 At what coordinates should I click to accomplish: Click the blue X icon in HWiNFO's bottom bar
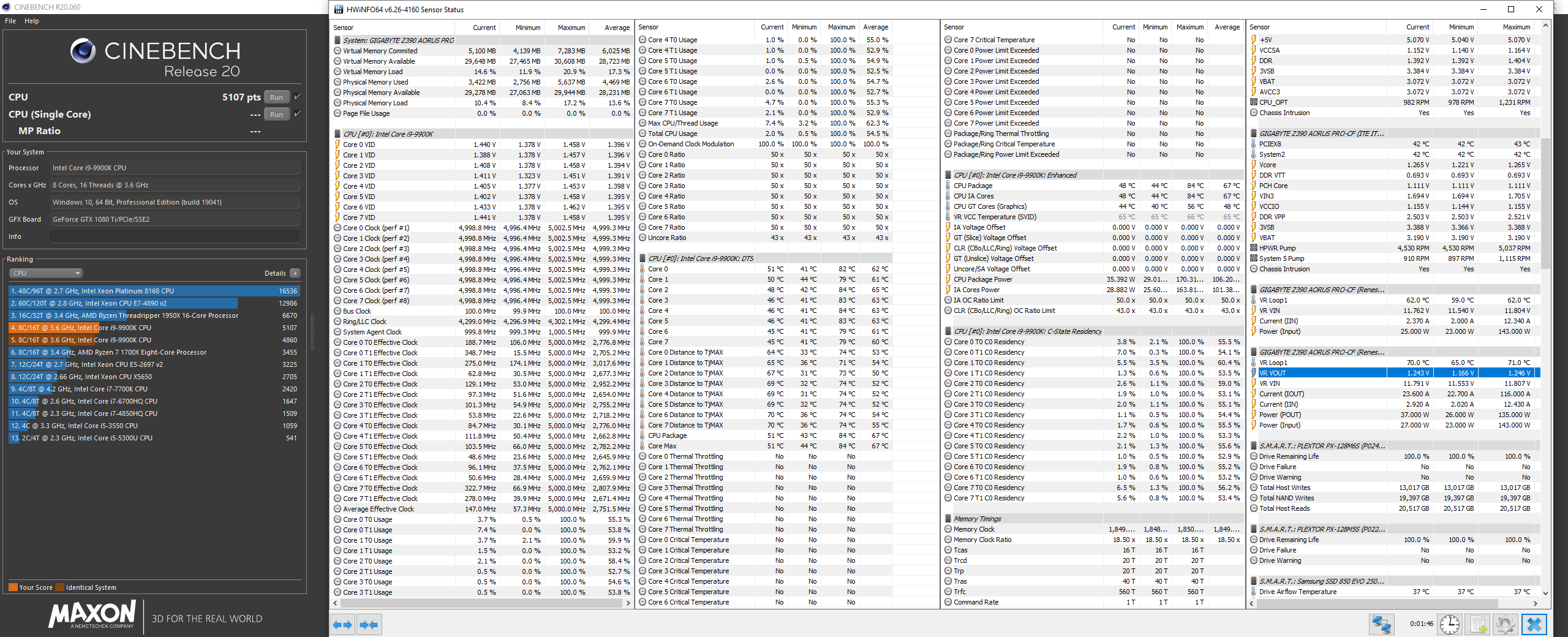[1534, 624]
